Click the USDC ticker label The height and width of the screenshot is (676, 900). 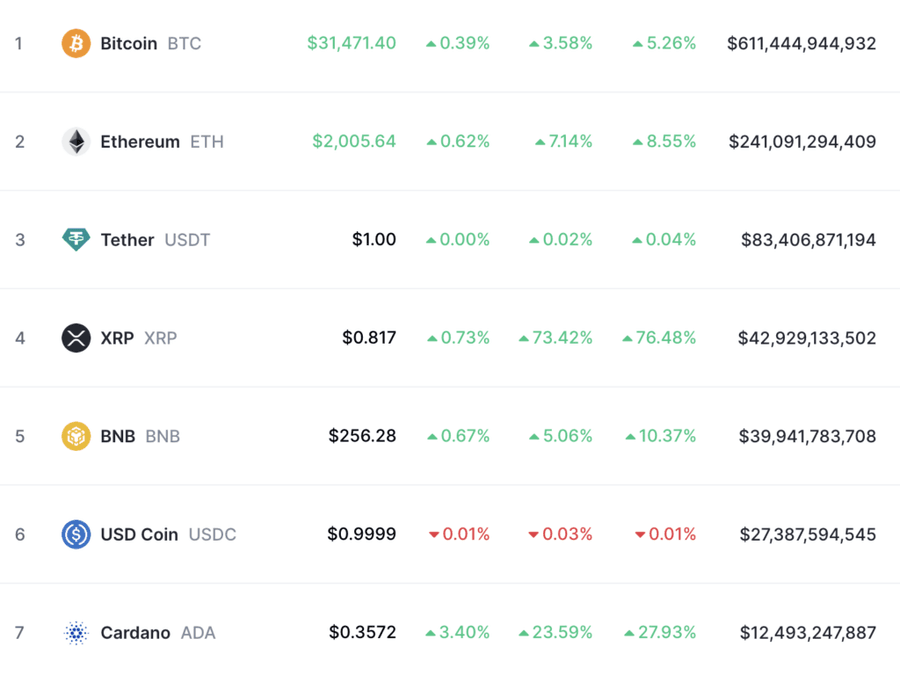point(212,534)
